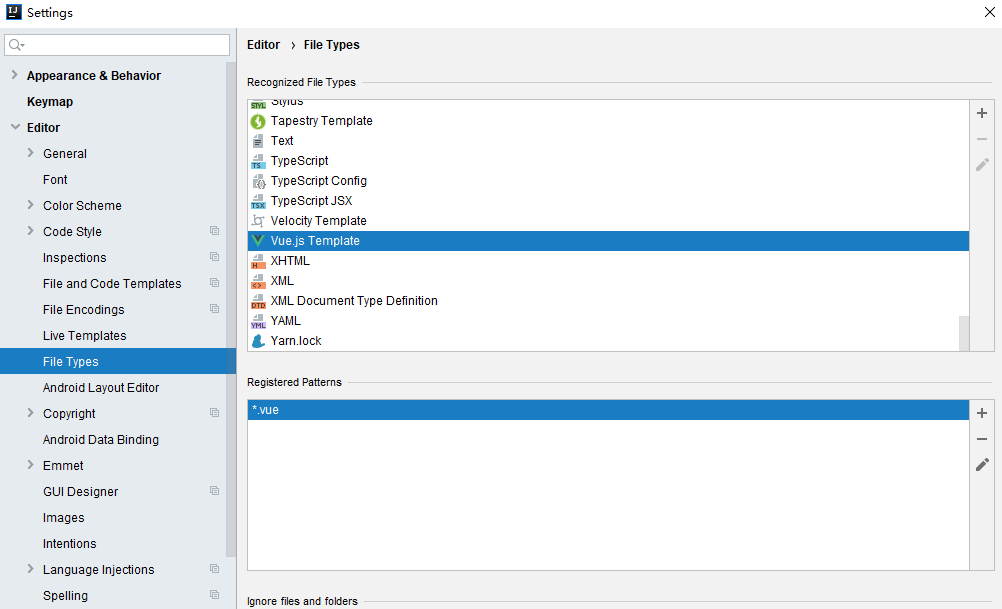This screenshot has height=609, width=1002.
Task: Collapse the Editor section
Action: 15,127
